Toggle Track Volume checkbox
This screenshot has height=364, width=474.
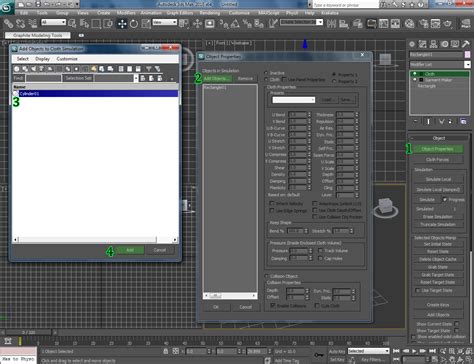320,250
